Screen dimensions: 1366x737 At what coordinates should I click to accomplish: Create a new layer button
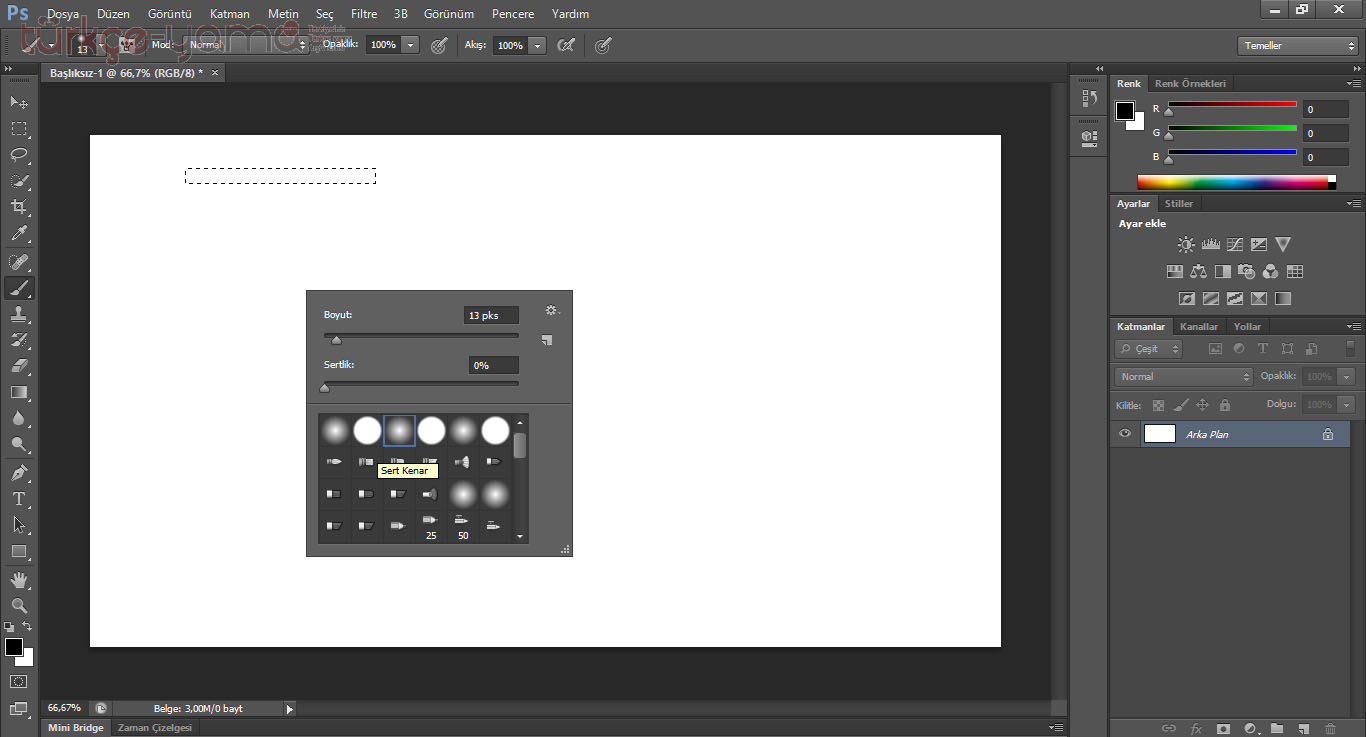click(1303, 729)
